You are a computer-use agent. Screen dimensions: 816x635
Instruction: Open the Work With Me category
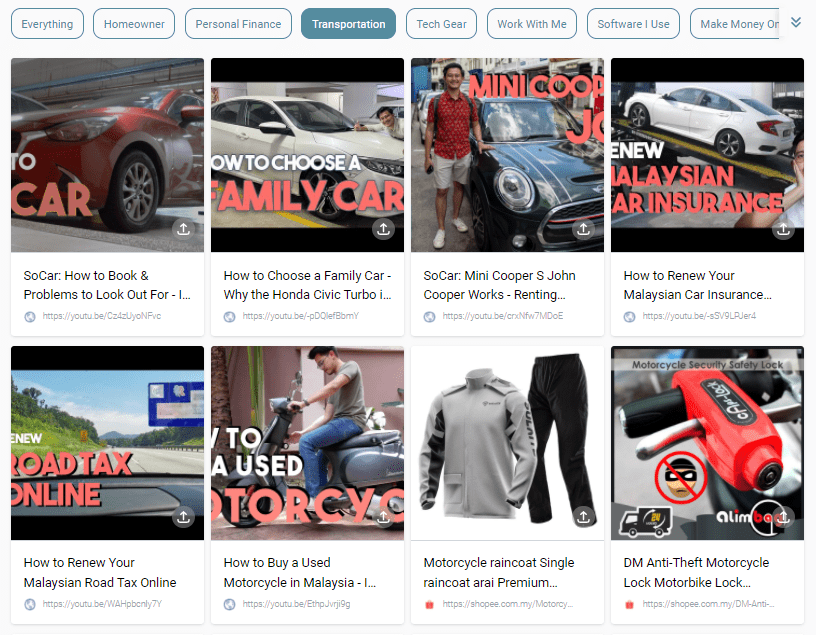532,24
